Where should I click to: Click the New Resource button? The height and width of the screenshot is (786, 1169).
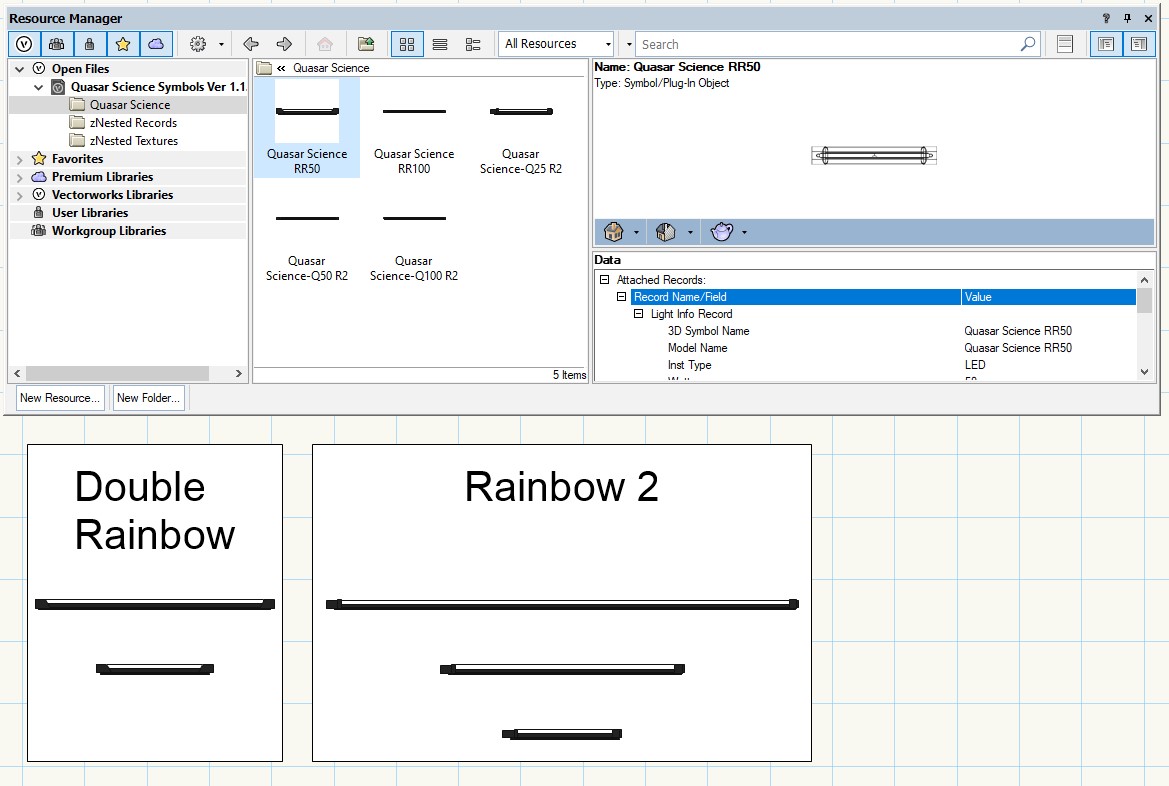point(60,398)
